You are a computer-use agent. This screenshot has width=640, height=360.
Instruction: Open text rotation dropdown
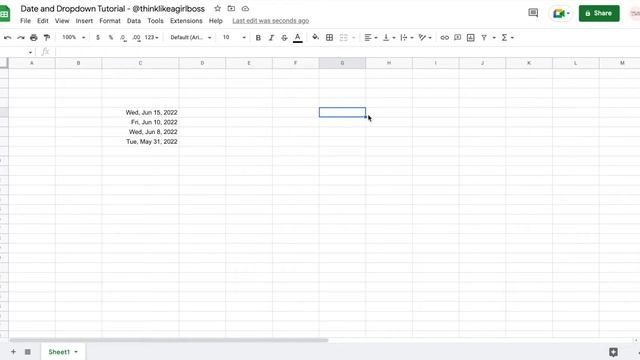[x=425, y=38]
